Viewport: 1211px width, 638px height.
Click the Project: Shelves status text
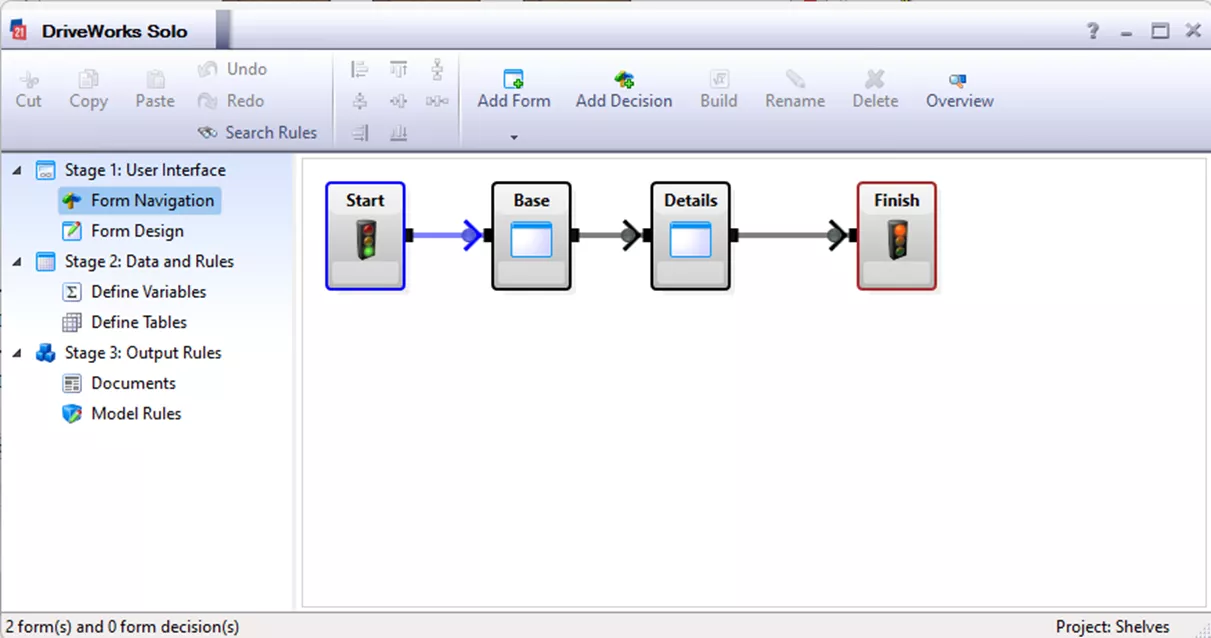(x=1112, y=627)
